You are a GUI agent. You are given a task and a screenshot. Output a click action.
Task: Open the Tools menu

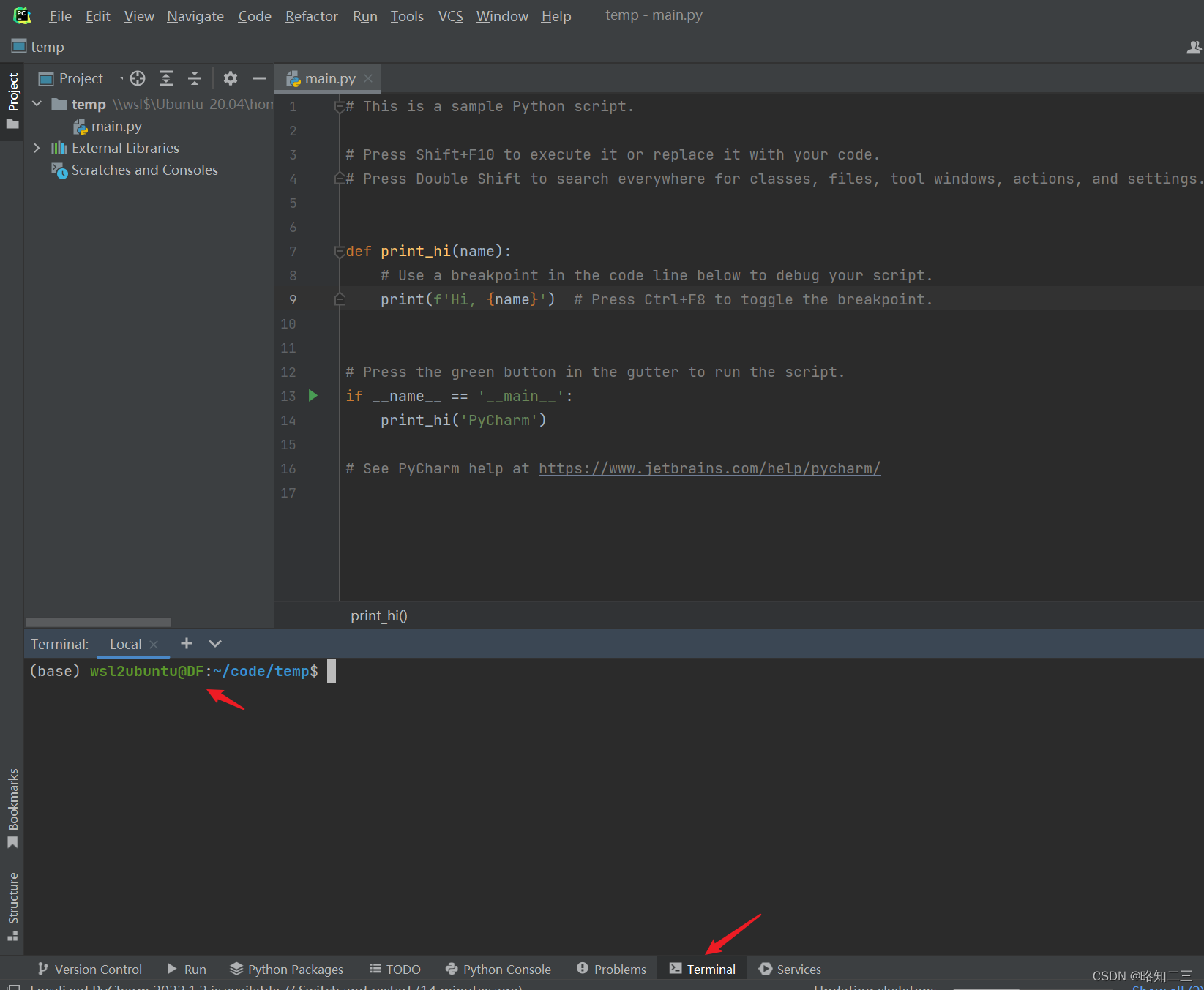(407, 16)
